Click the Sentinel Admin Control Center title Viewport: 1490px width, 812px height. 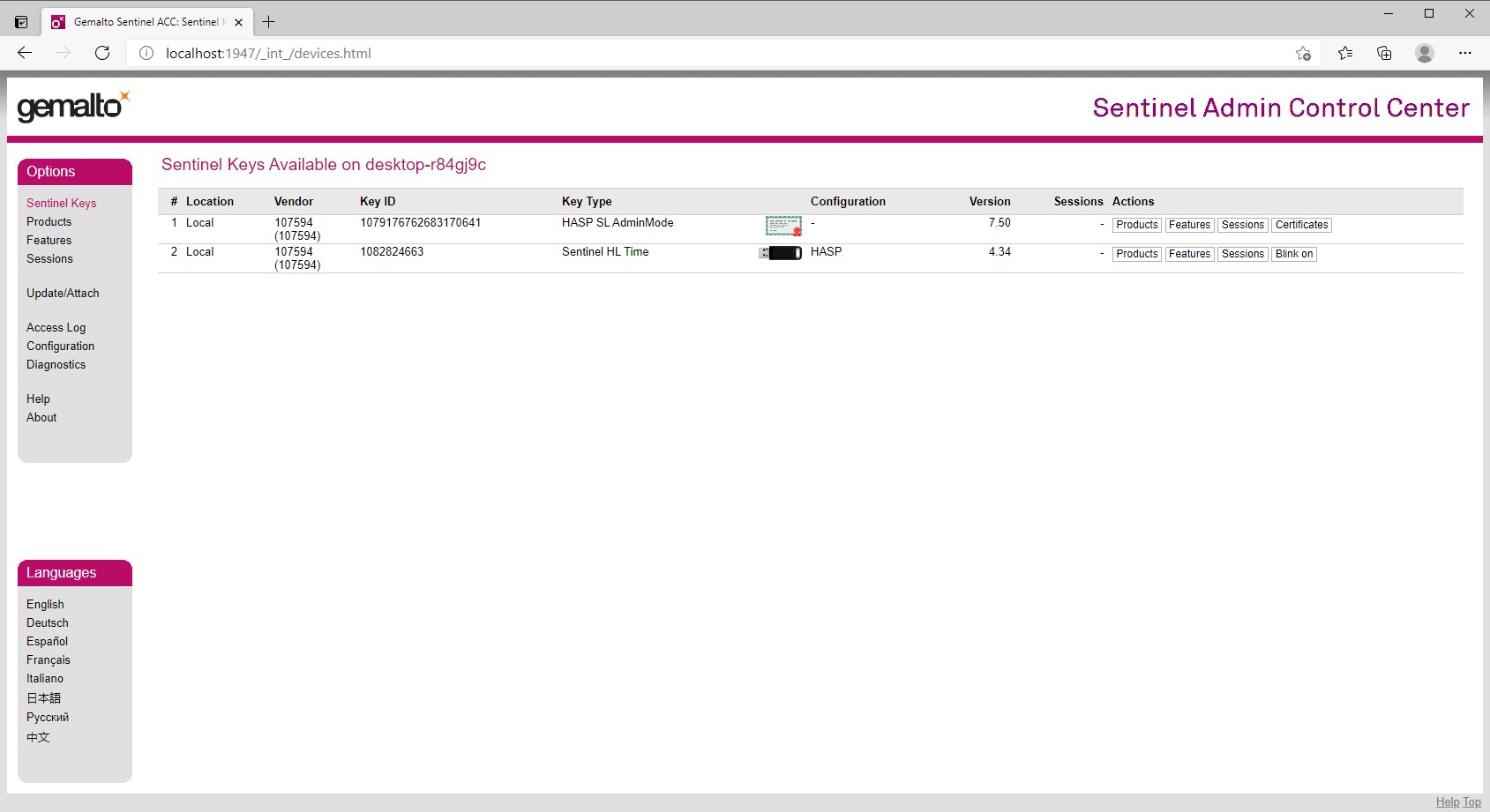tap(1281, 108)
